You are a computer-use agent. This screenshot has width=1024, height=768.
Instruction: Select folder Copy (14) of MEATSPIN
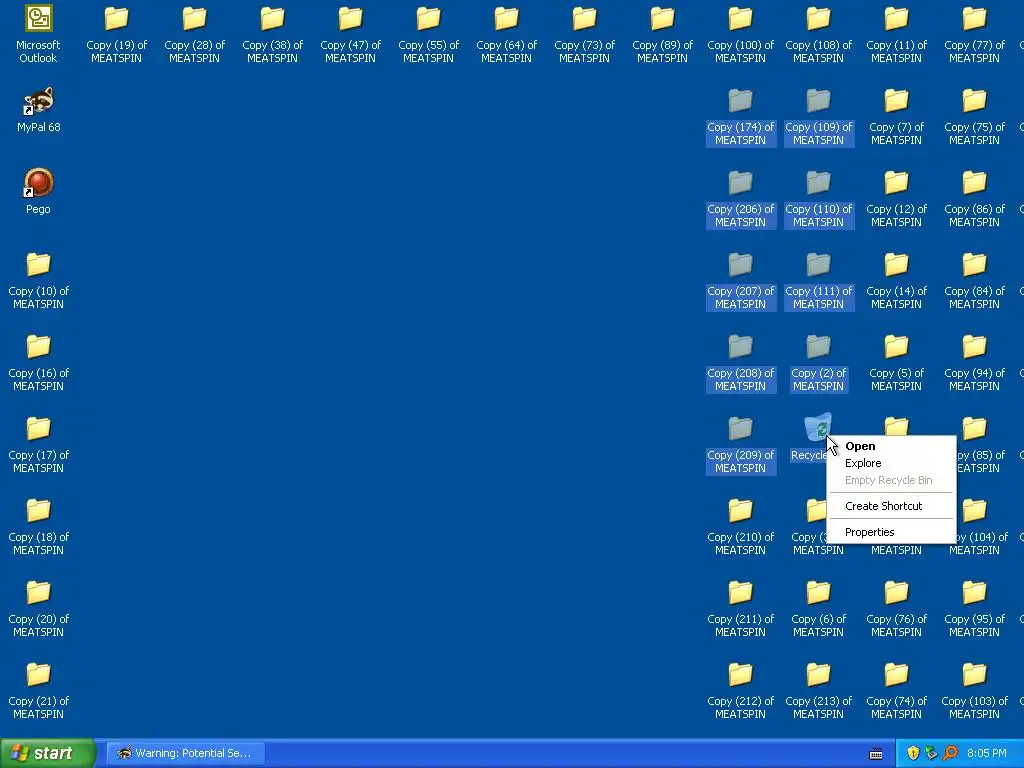coord(896,280)
